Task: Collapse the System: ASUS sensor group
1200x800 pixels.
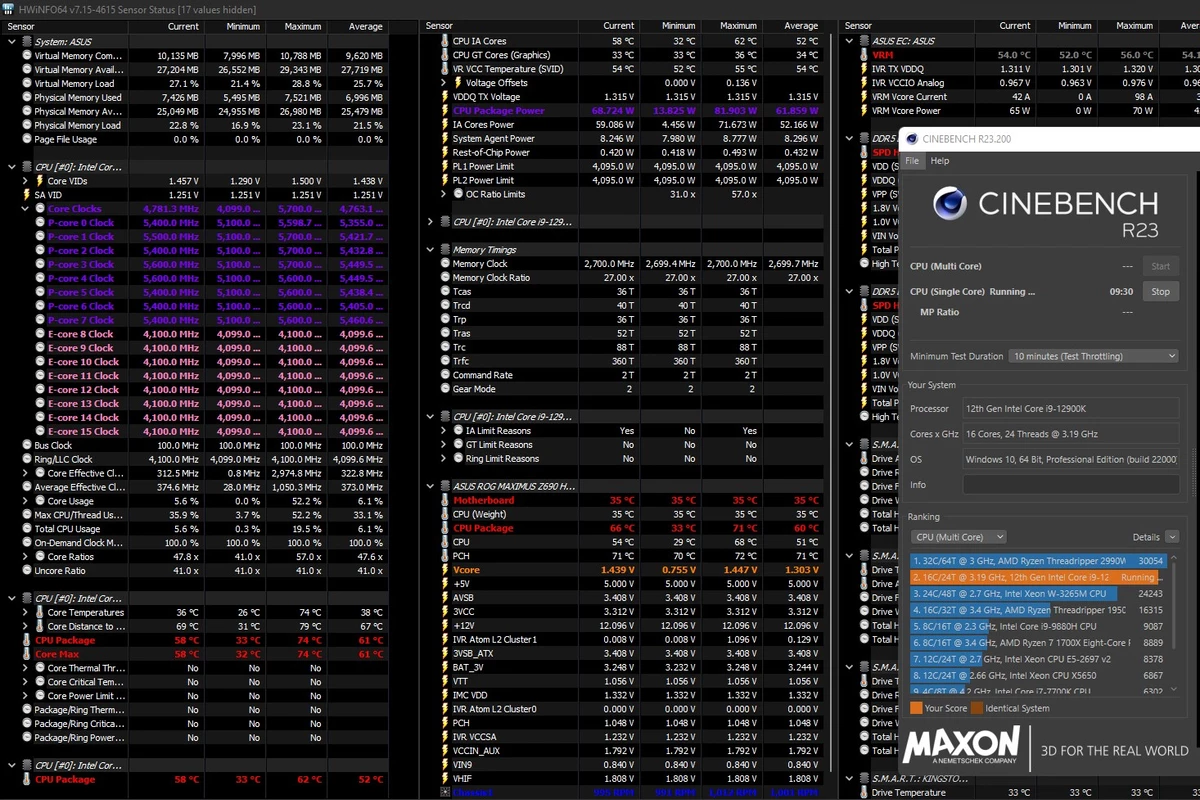Action: pyautogui.click(x=12, y=42)
